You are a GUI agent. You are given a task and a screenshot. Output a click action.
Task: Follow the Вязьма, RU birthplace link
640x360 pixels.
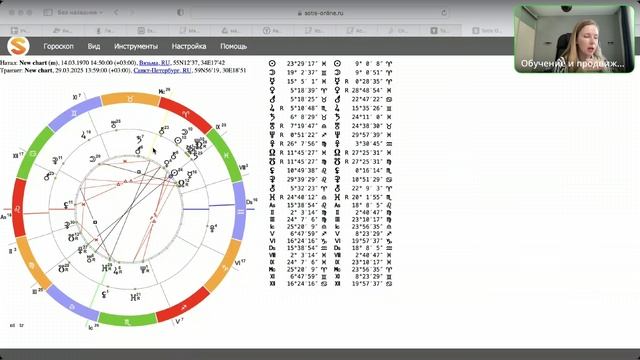[x=154, y=63]
